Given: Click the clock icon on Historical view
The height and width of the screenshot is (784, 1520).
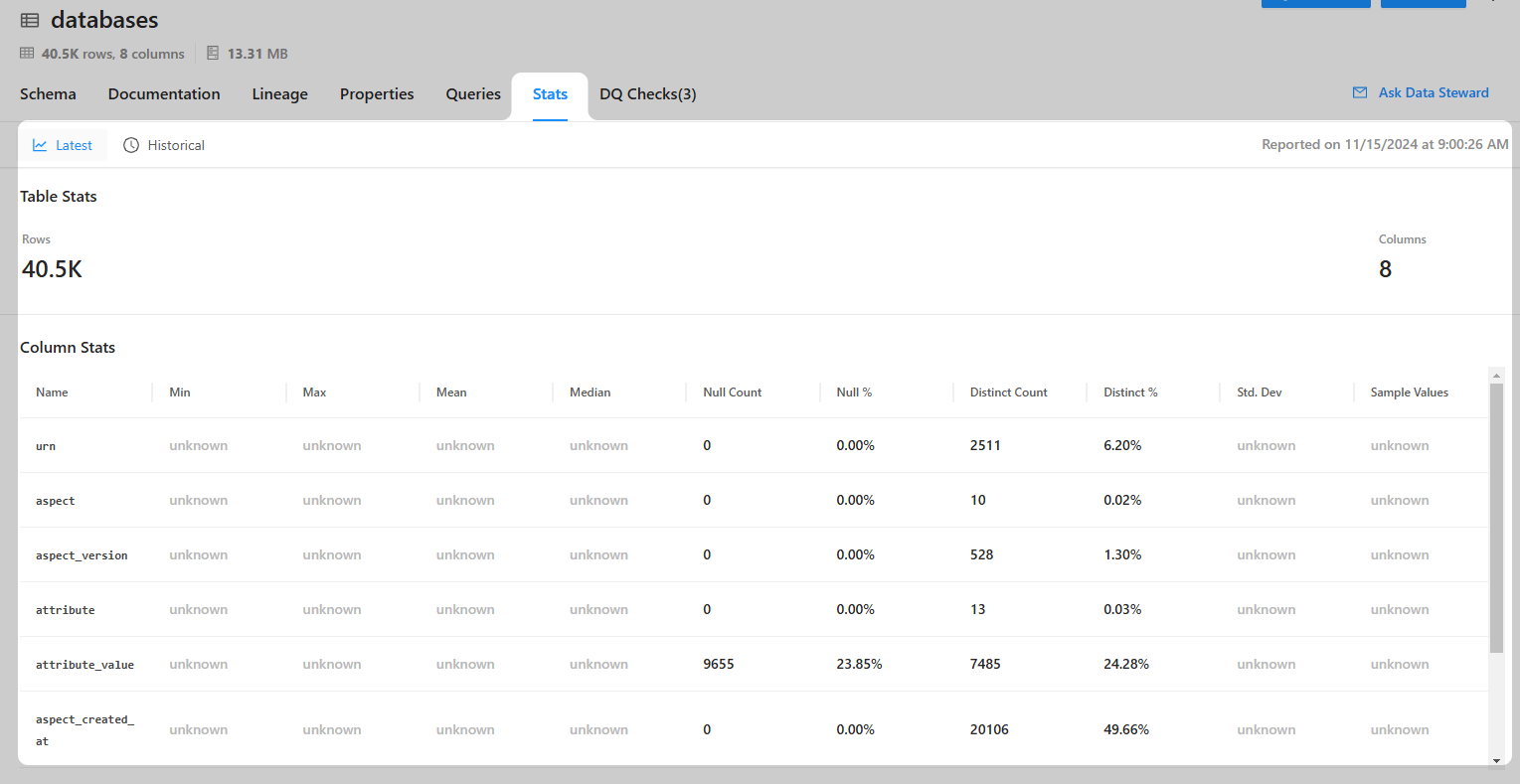Looking at the screenshot, I should [131, 145].
